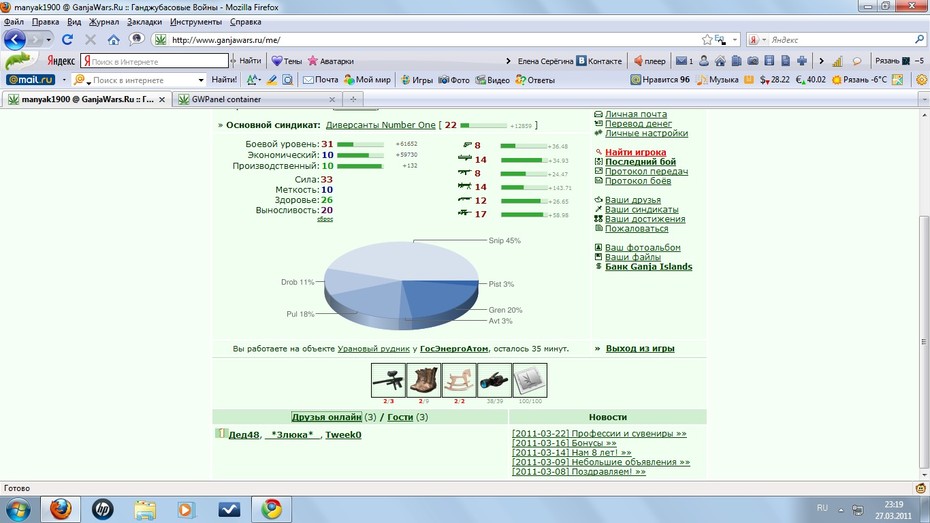Open the Правка menu

(45, 22)
